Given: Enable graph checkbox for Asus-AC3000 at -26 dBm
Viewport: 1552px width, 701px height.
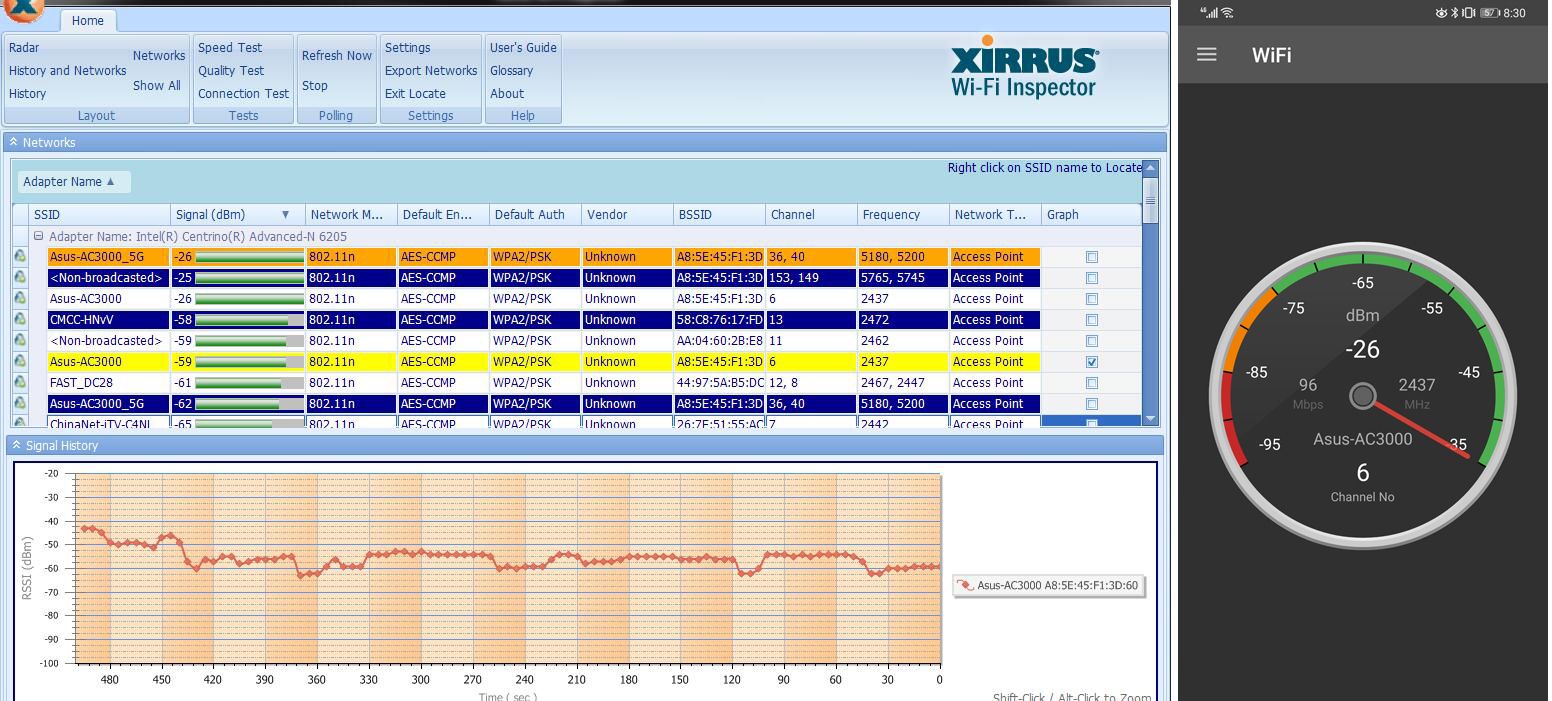Looking at the screenshot, I should point(1092,299).
